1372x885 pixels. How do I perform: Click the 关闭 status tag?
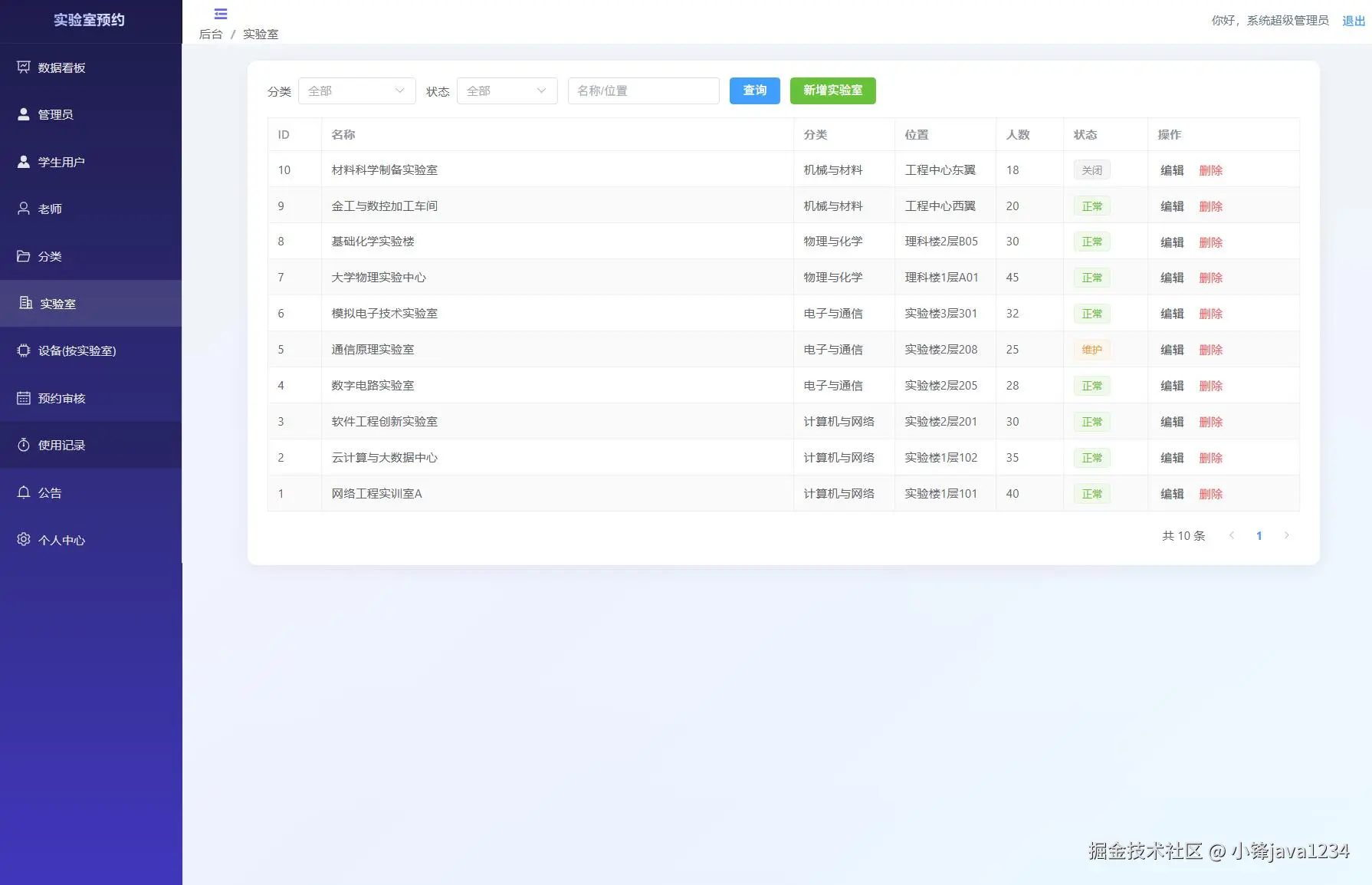(1092, 170)
